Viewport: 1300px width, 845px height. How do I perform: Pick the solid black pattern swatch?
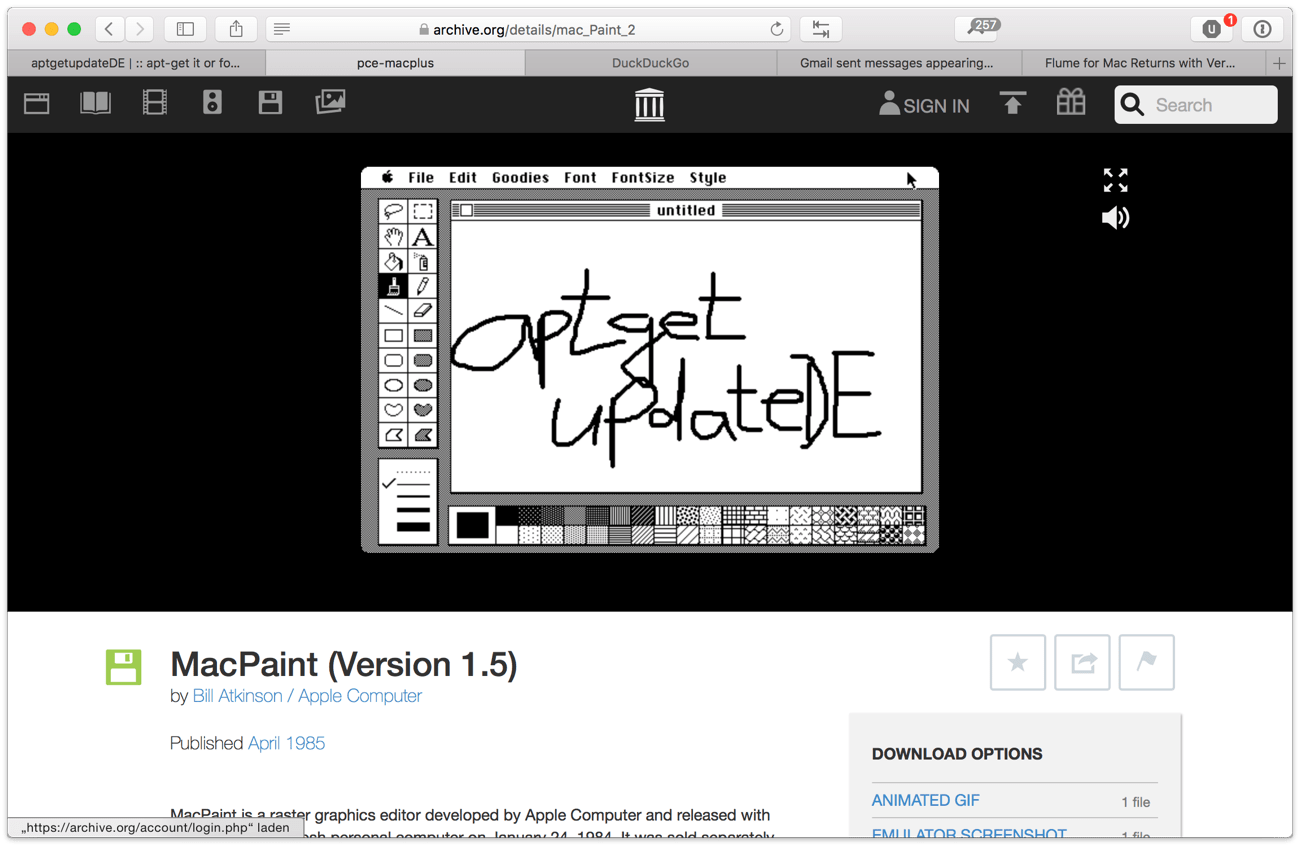pyautogui.click(x=507, y=516)
